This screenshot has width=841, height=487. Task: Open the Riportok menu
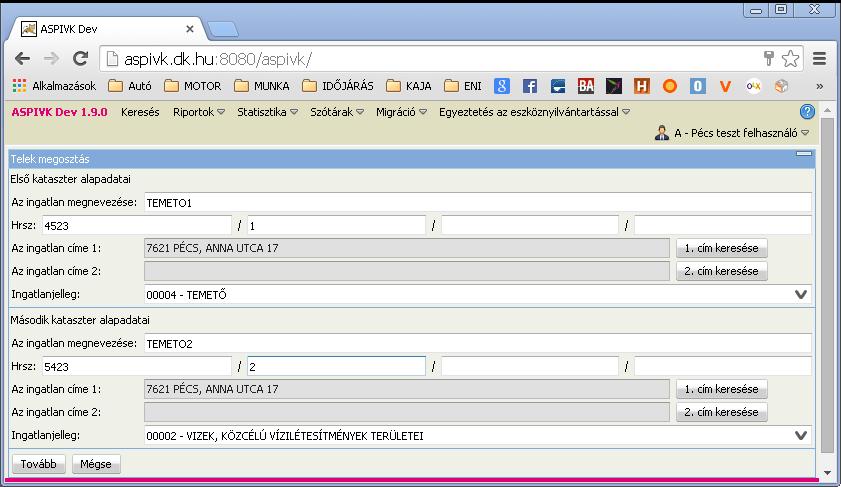pos(198,112)
